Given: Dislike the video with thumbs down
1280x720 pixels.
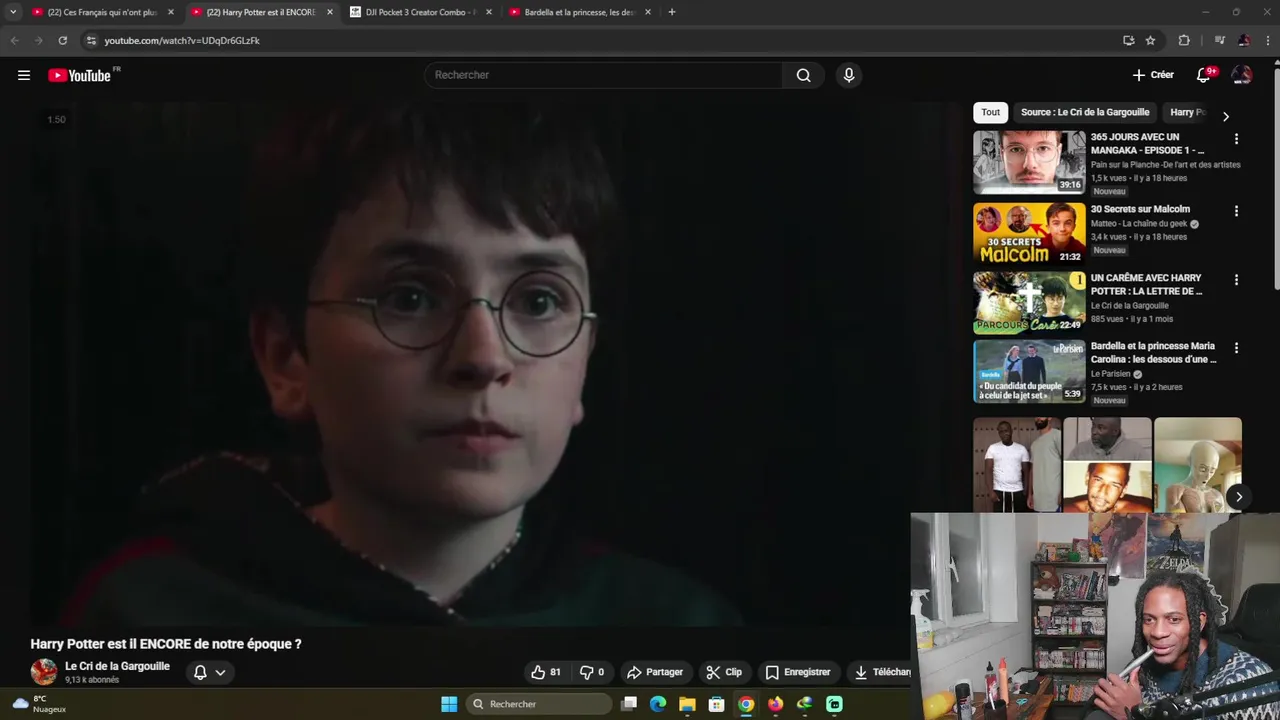Looking at the screenshot, I should pyautogui.click(x=593, y=672).
